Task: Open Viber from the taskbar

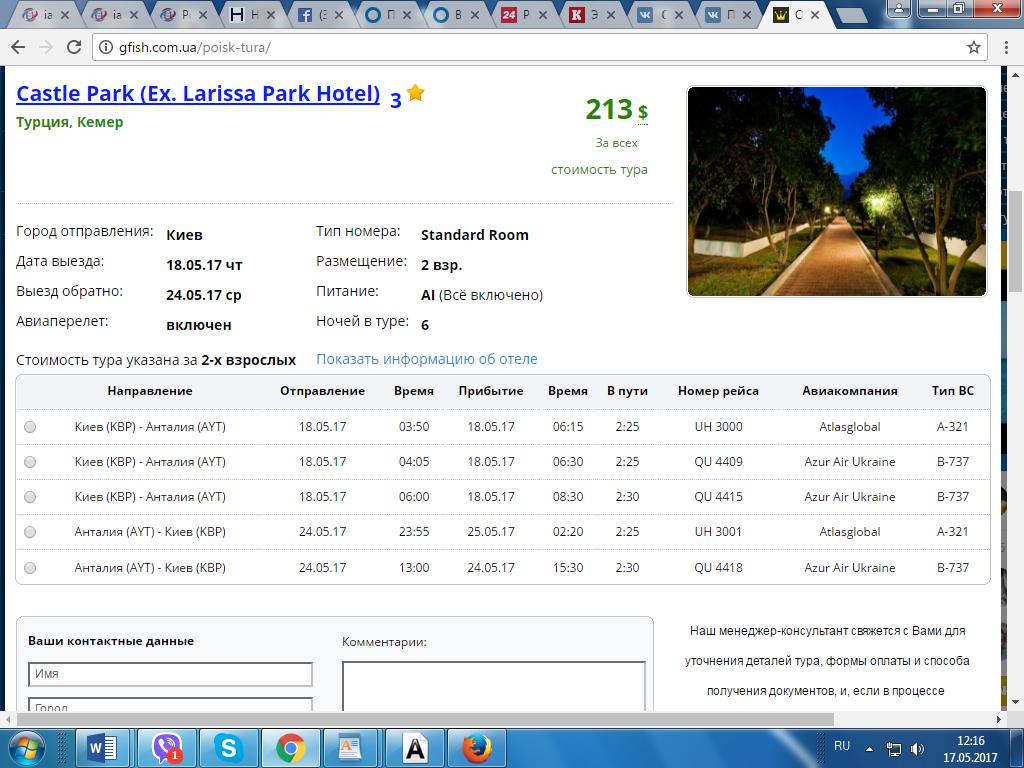Action: [x=165, y=747]
